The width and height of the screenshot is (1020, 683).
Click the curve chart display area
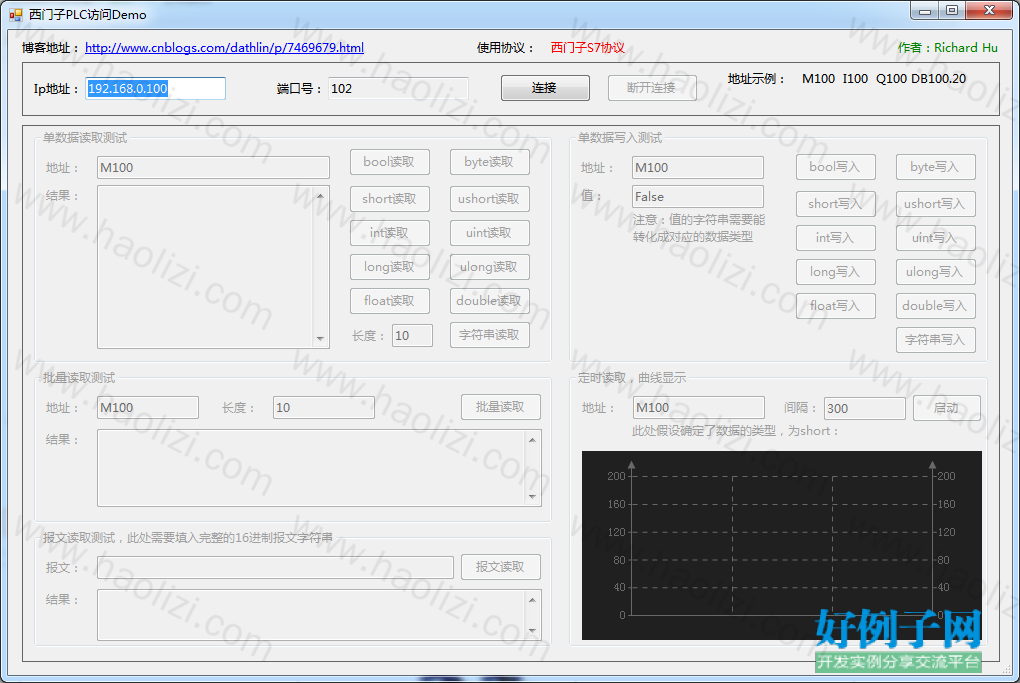(x=781, y=545)
